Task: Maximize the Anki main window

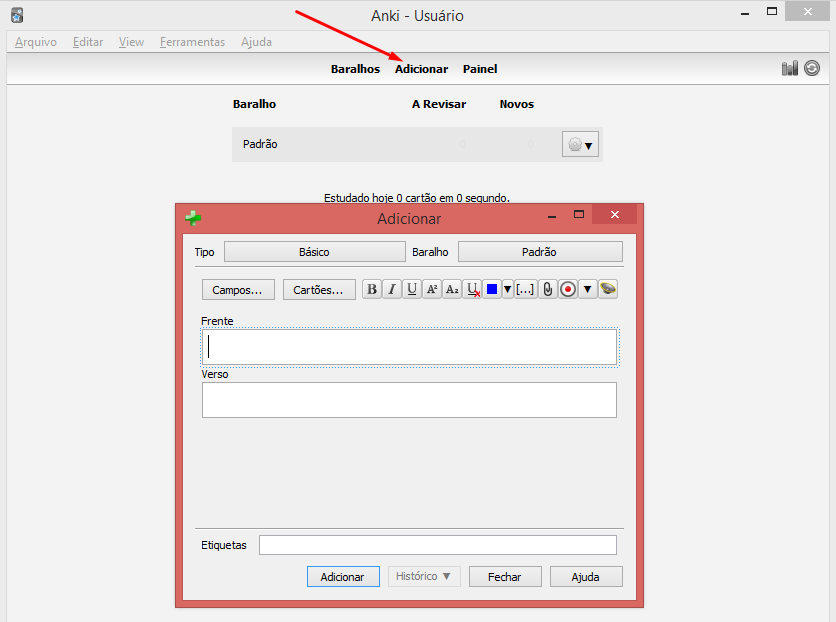Action: tap(772, 12)
